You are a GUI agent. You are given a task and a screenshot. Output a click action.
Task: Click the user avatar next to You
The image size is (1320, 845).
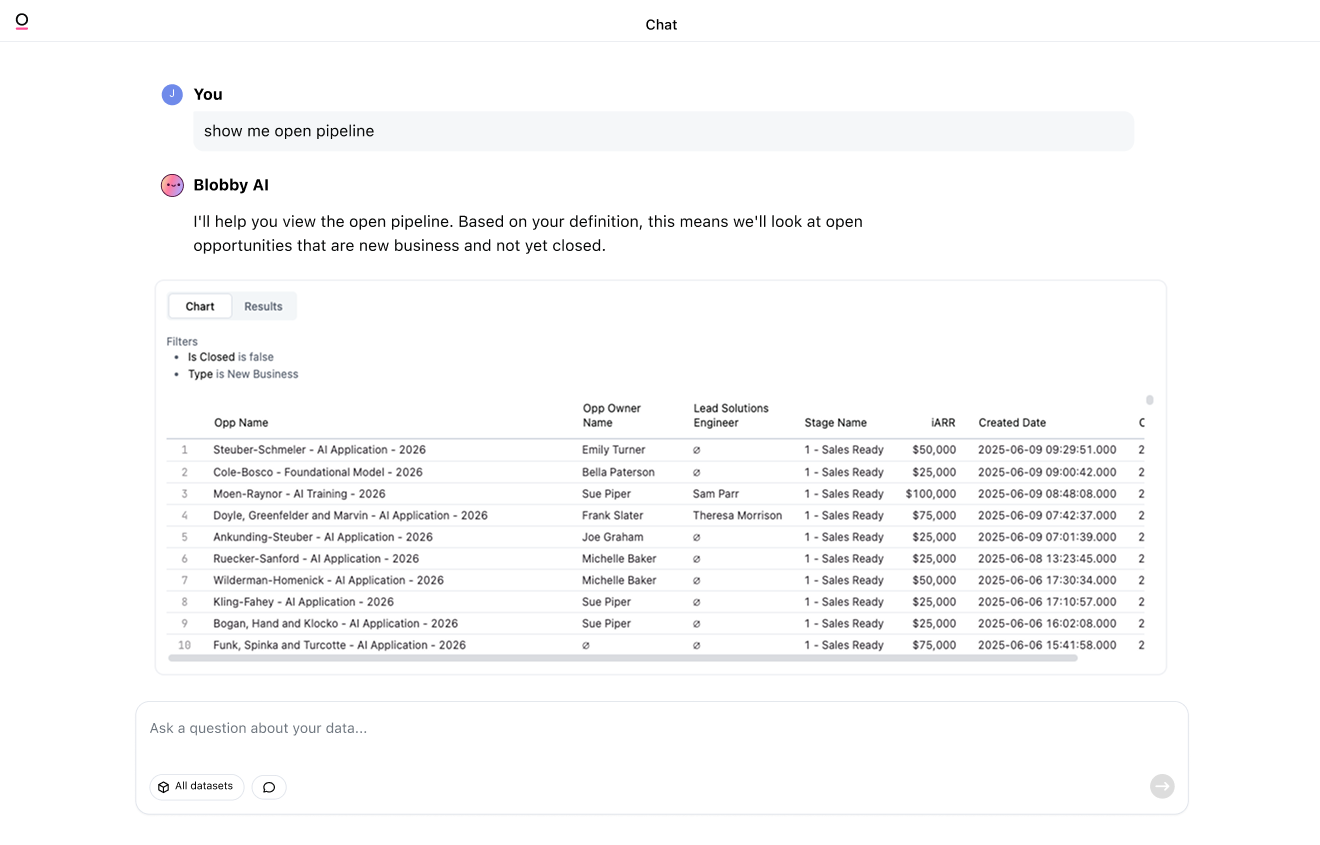pyautogui.click(x=172, y=94)
